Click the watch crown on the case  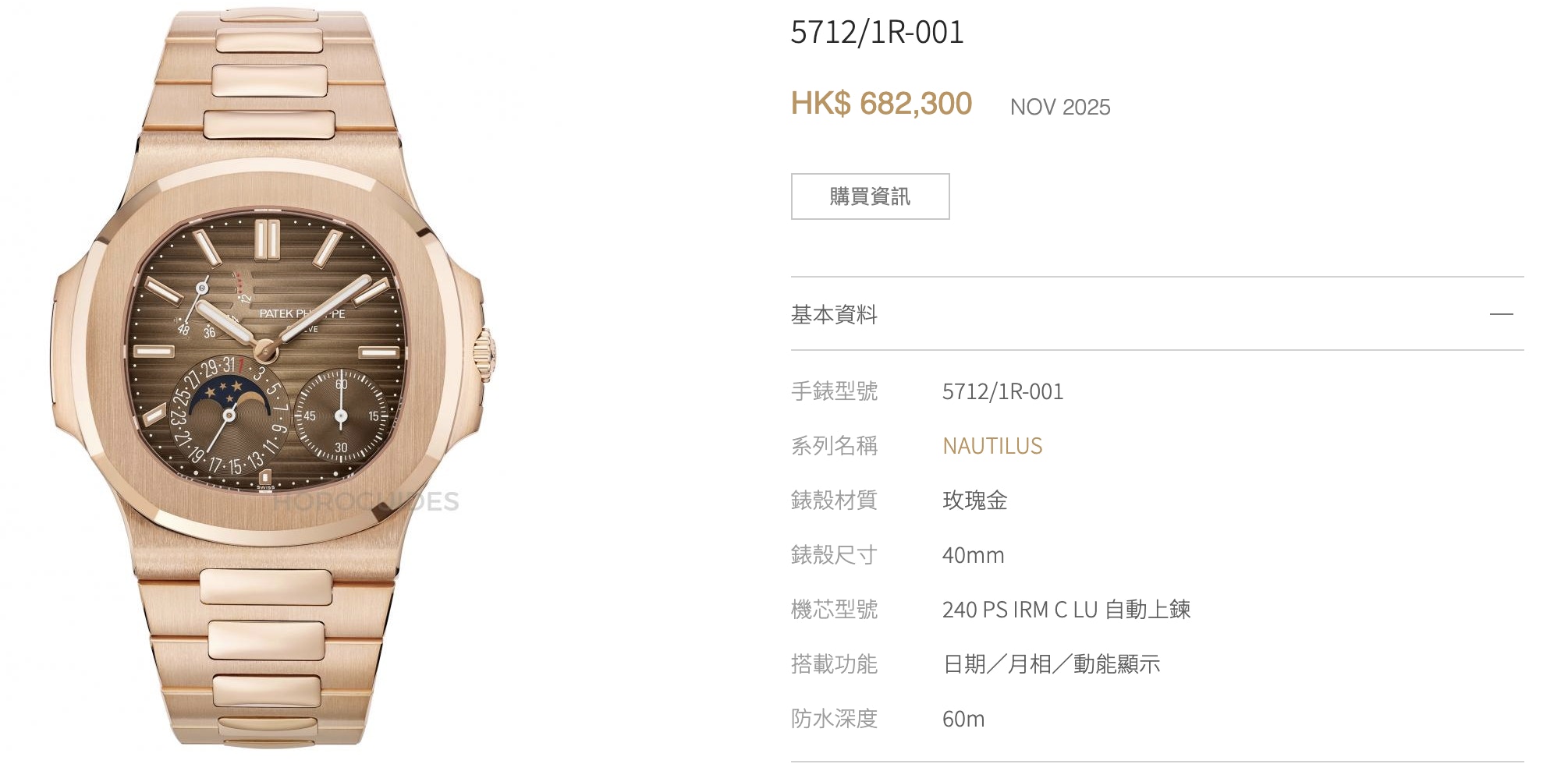pos(485,355)
